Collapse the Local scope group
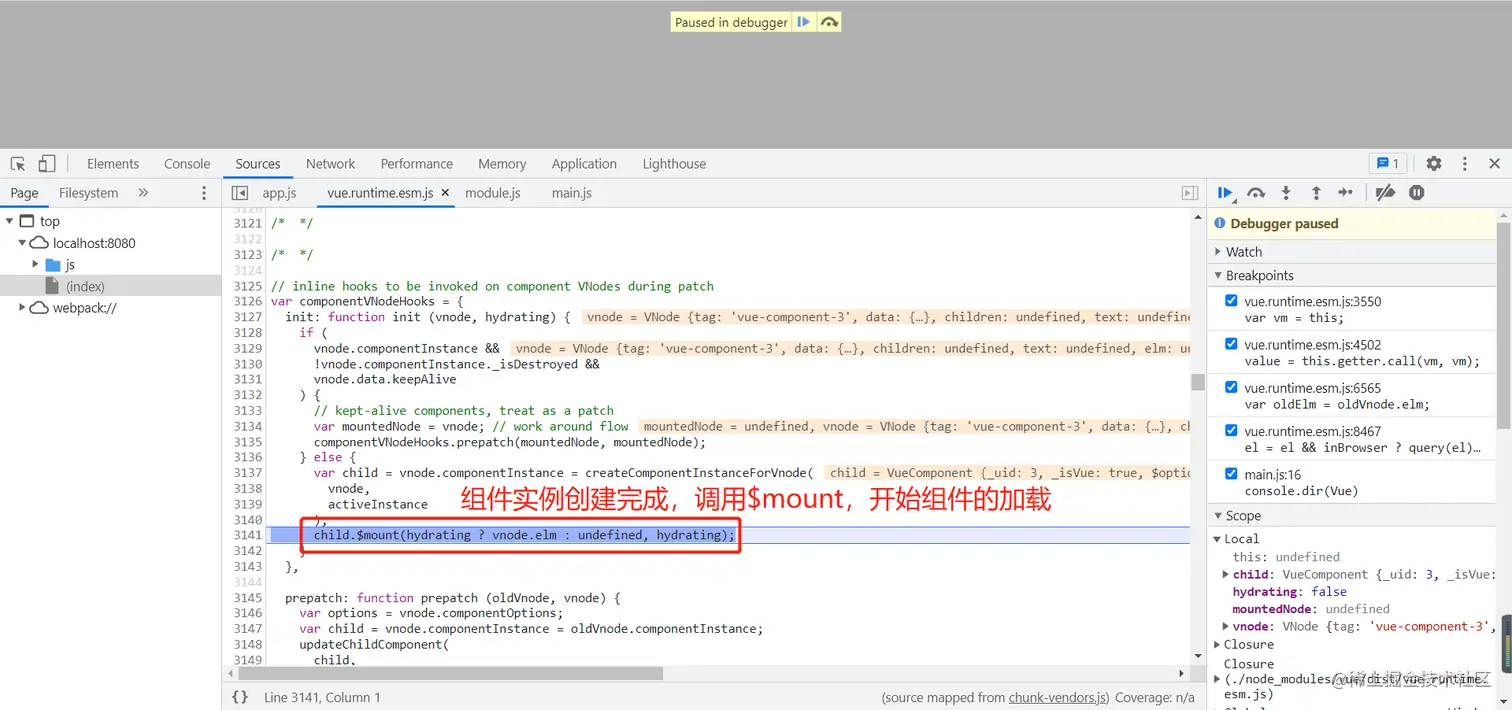Image resolution: width=1512 pixels, height=710 pixels. pos(1217,539)
